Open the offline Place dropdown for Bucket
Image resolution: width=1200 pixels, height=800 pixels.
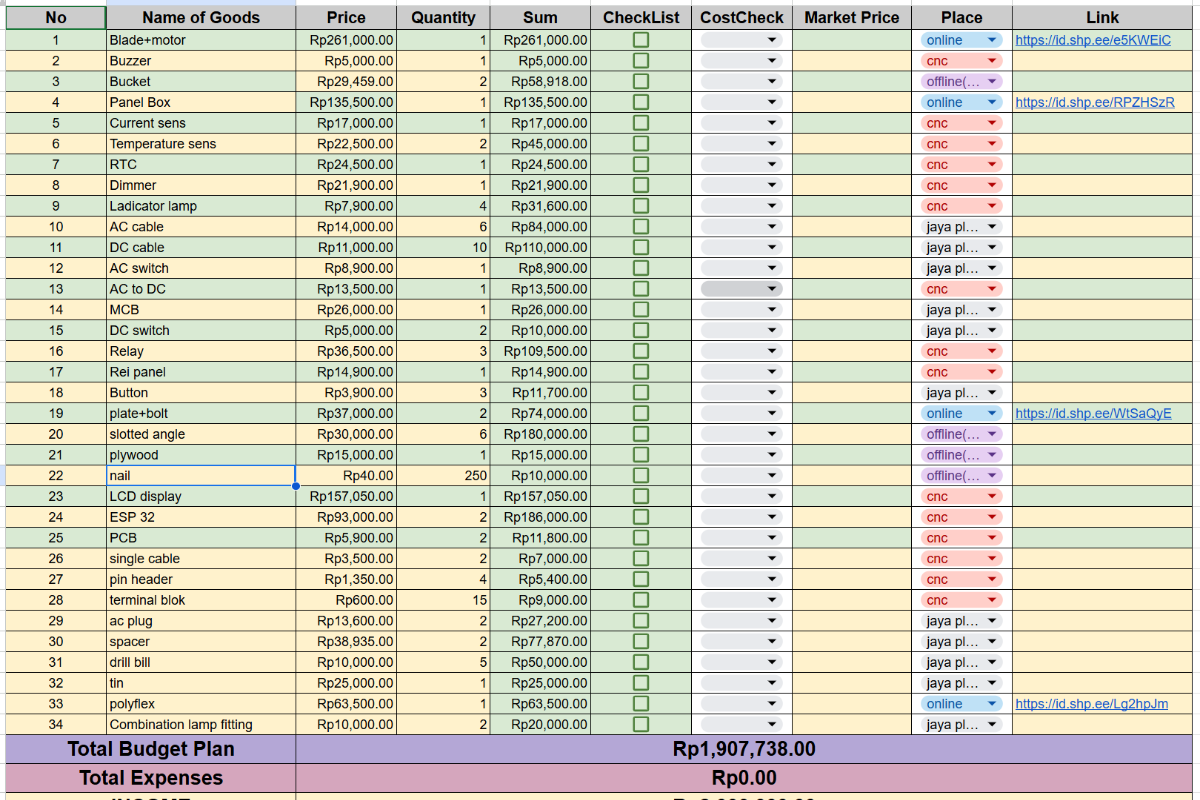click(x=961, y=81)
